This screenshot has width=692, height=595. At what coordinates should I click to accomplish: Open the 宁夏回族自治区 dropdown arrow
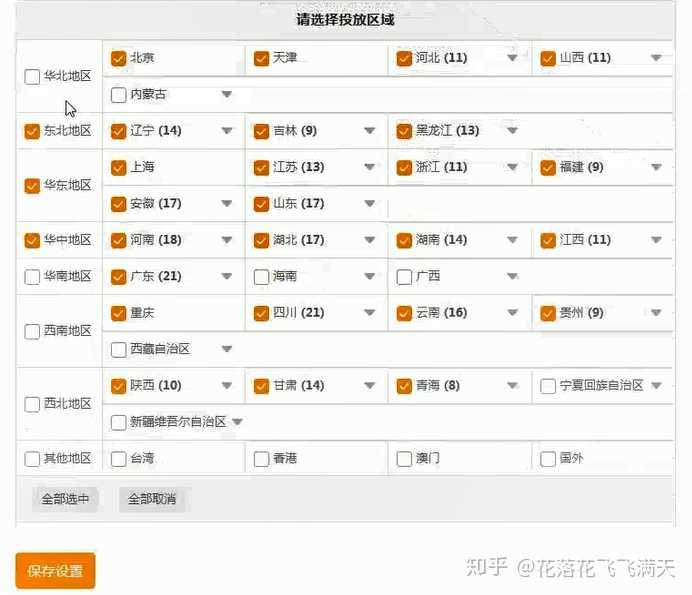657,386
